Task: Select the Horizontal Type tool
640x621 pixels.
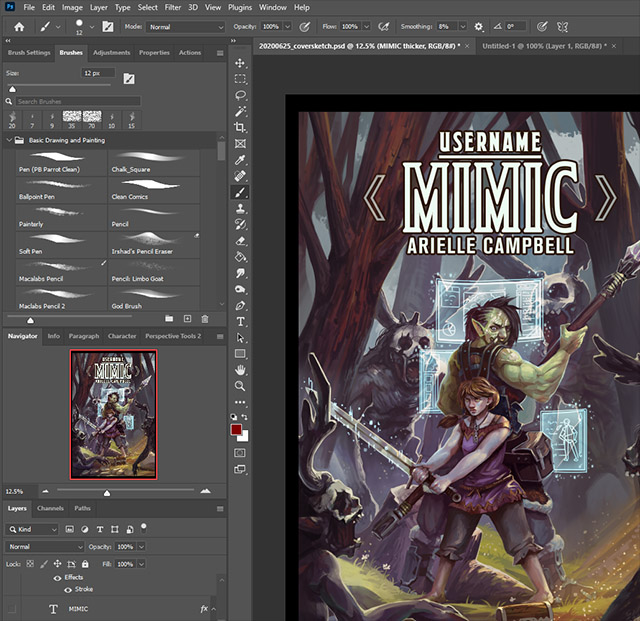Action: tap(240, 321)
